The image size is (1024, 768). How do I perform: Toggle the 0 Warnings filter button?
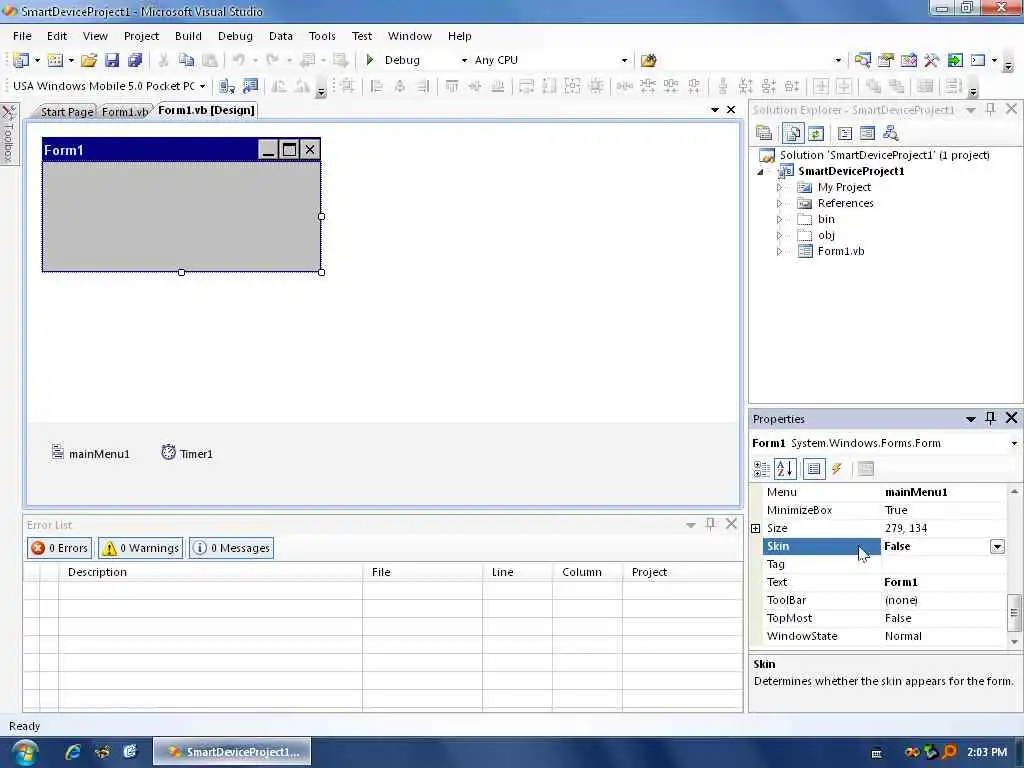click(x=141, y=548)
